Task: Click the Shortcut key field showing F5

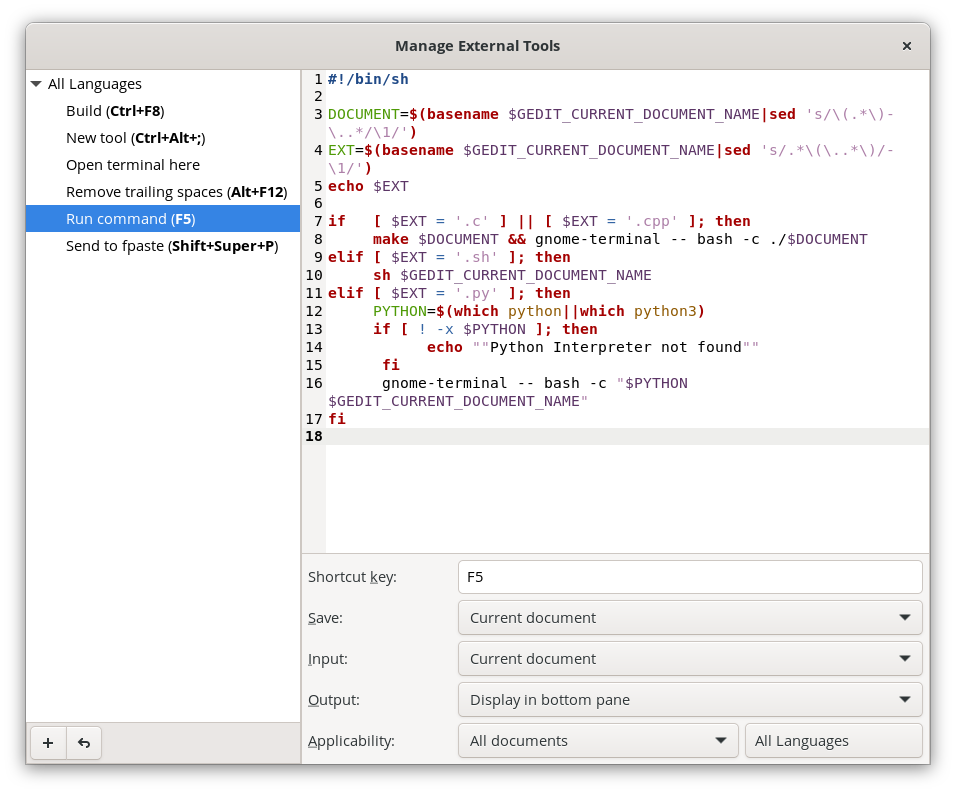Action: [690, 577]
